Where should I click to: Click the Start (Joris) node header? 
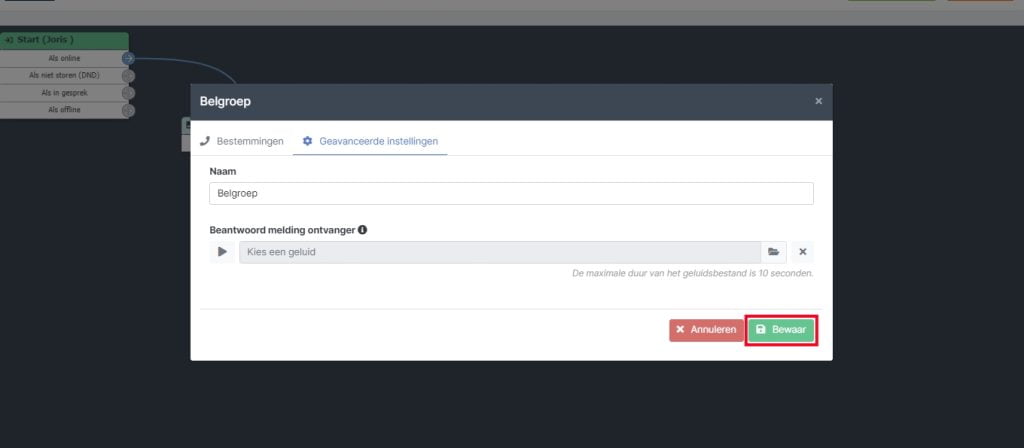(x=64, y=40)
